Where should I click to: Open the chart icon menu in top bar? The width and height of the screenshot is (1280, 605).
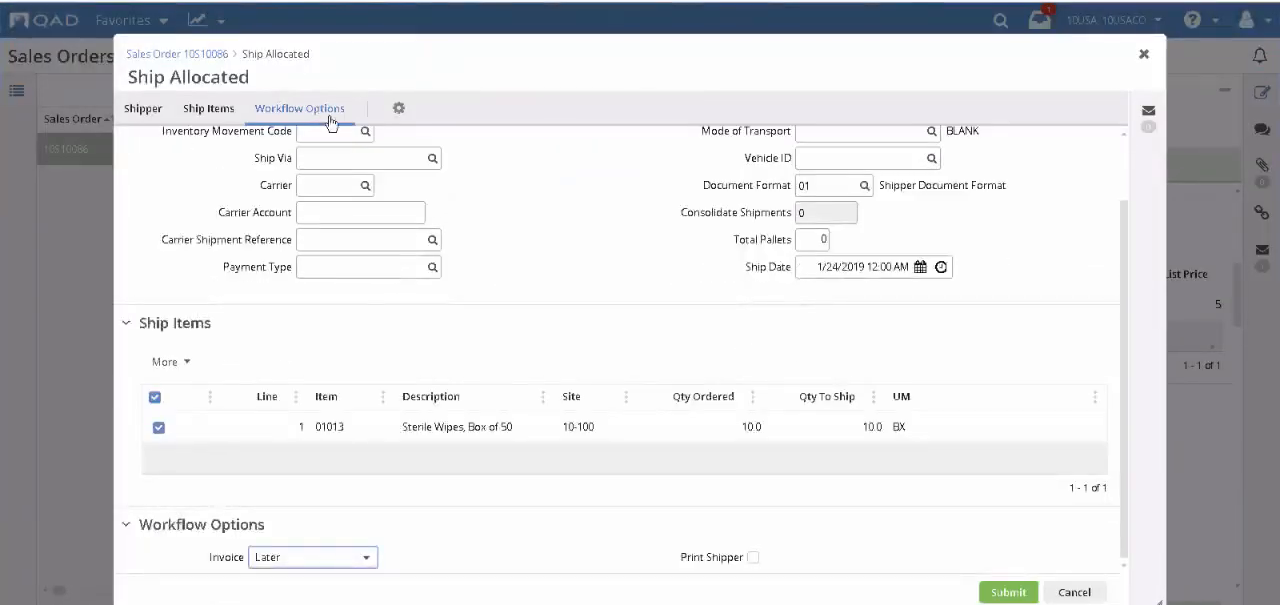coord(205,20)
